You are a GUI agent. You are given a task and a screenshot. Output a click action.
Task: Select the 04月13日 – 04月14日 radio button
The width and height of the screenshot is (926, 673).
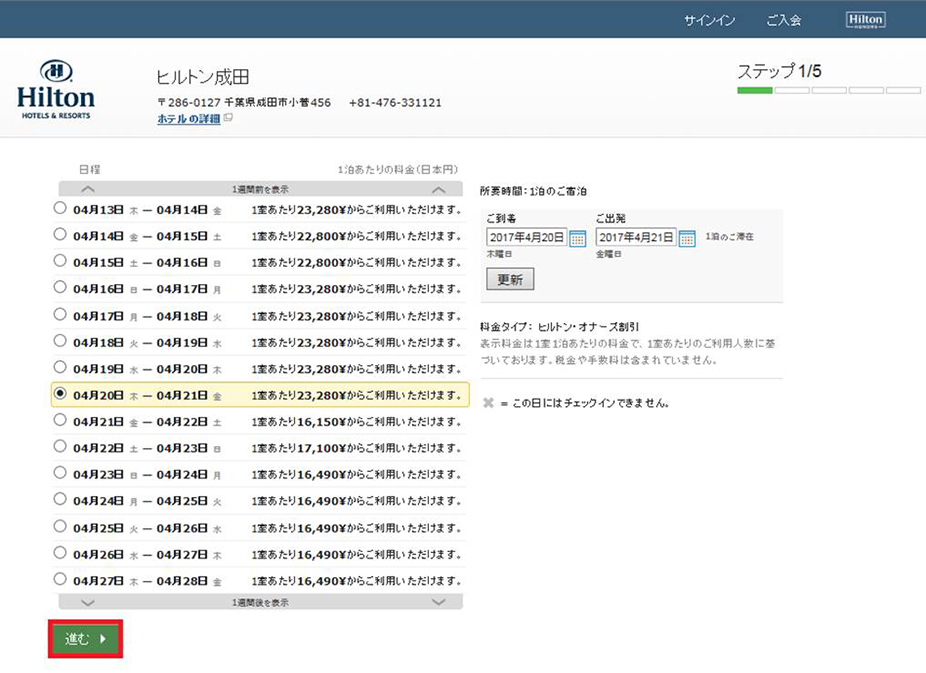point(60,208)
